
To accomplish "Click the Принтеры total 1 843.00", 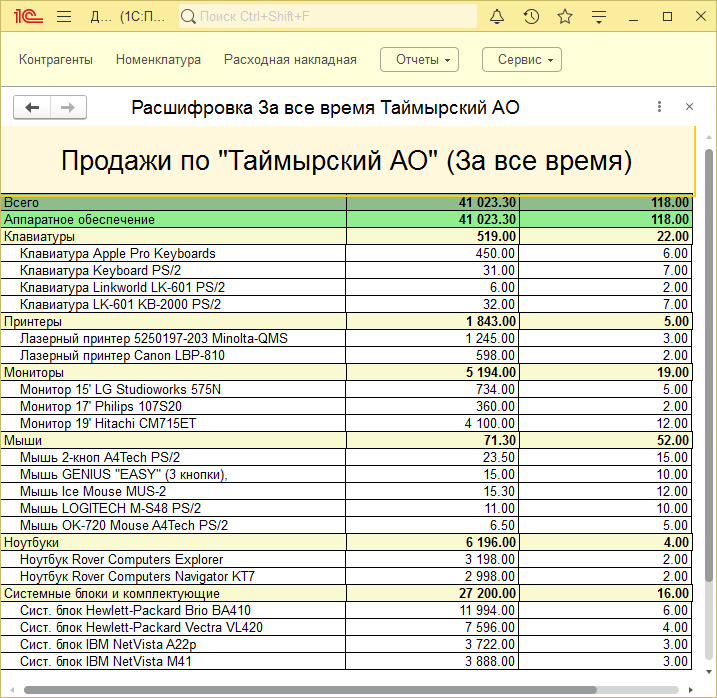I will (491, 321).
